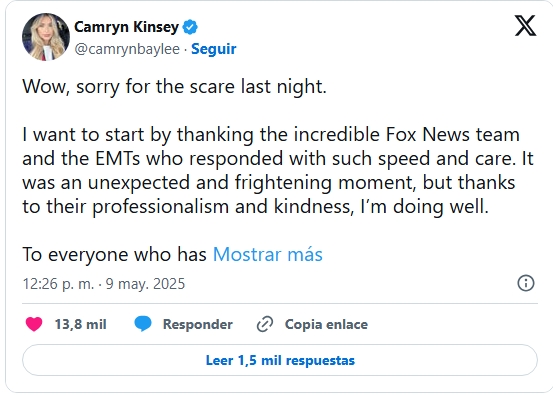This screenshot has width=553, height=395.
Task: Click the blue reply speech bubble icon
Action: click(x=143, y=324)
